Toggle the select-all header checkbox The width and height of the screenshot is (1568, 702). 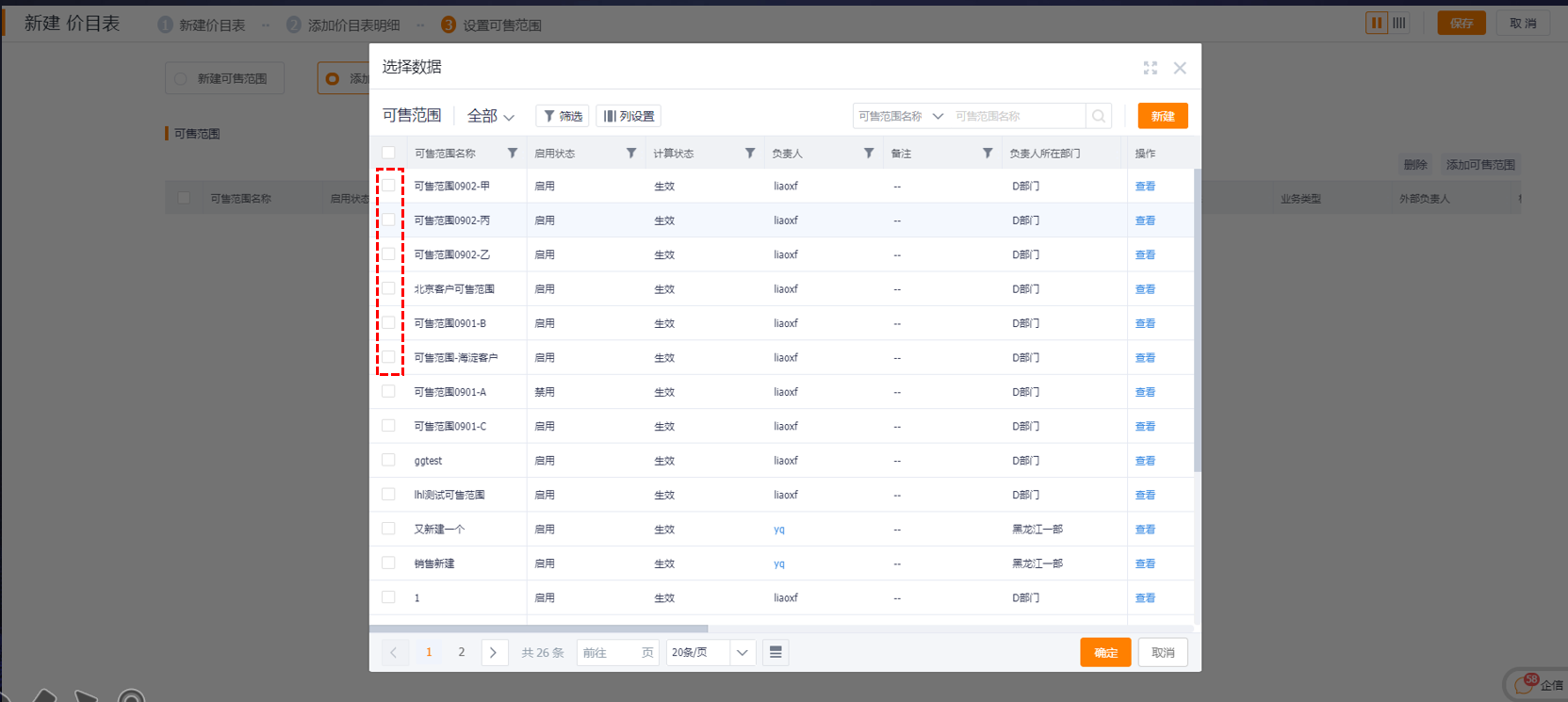point(388,153)
